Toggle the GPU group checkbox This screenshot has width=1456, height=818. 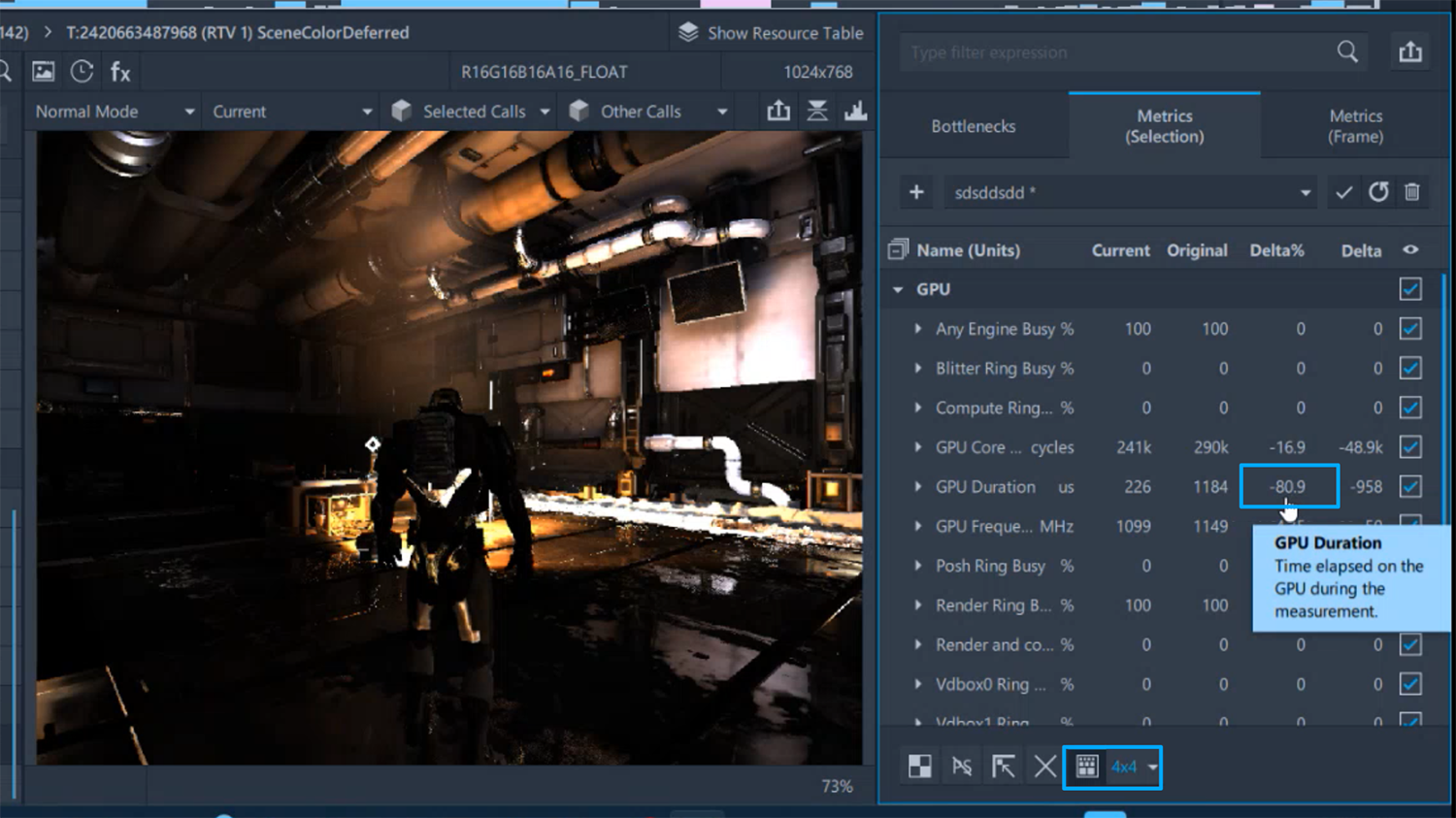tap(1410, 289)
